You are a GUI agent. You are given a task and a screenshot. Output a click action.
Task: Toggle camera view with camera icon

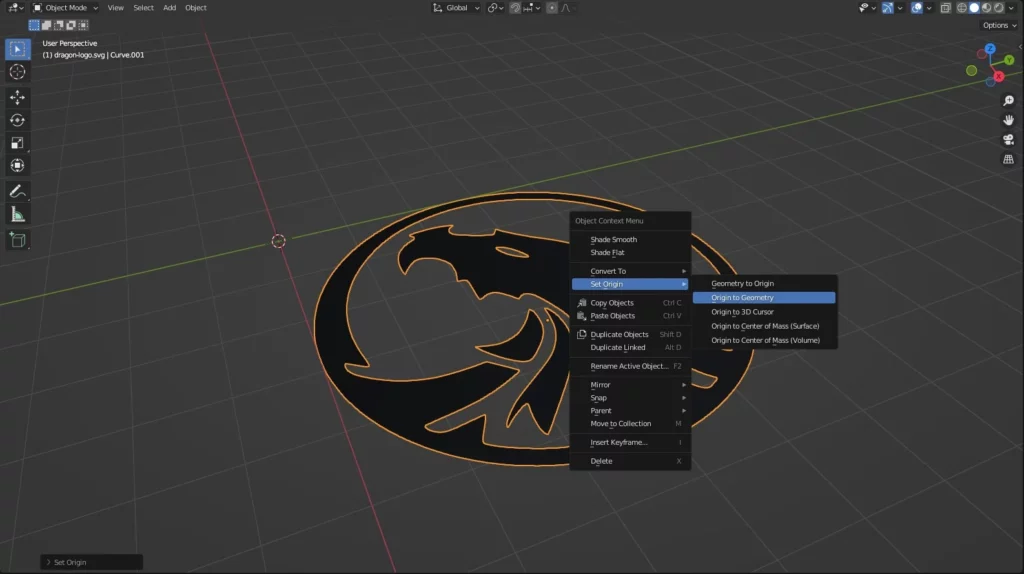pos(1008,140)
